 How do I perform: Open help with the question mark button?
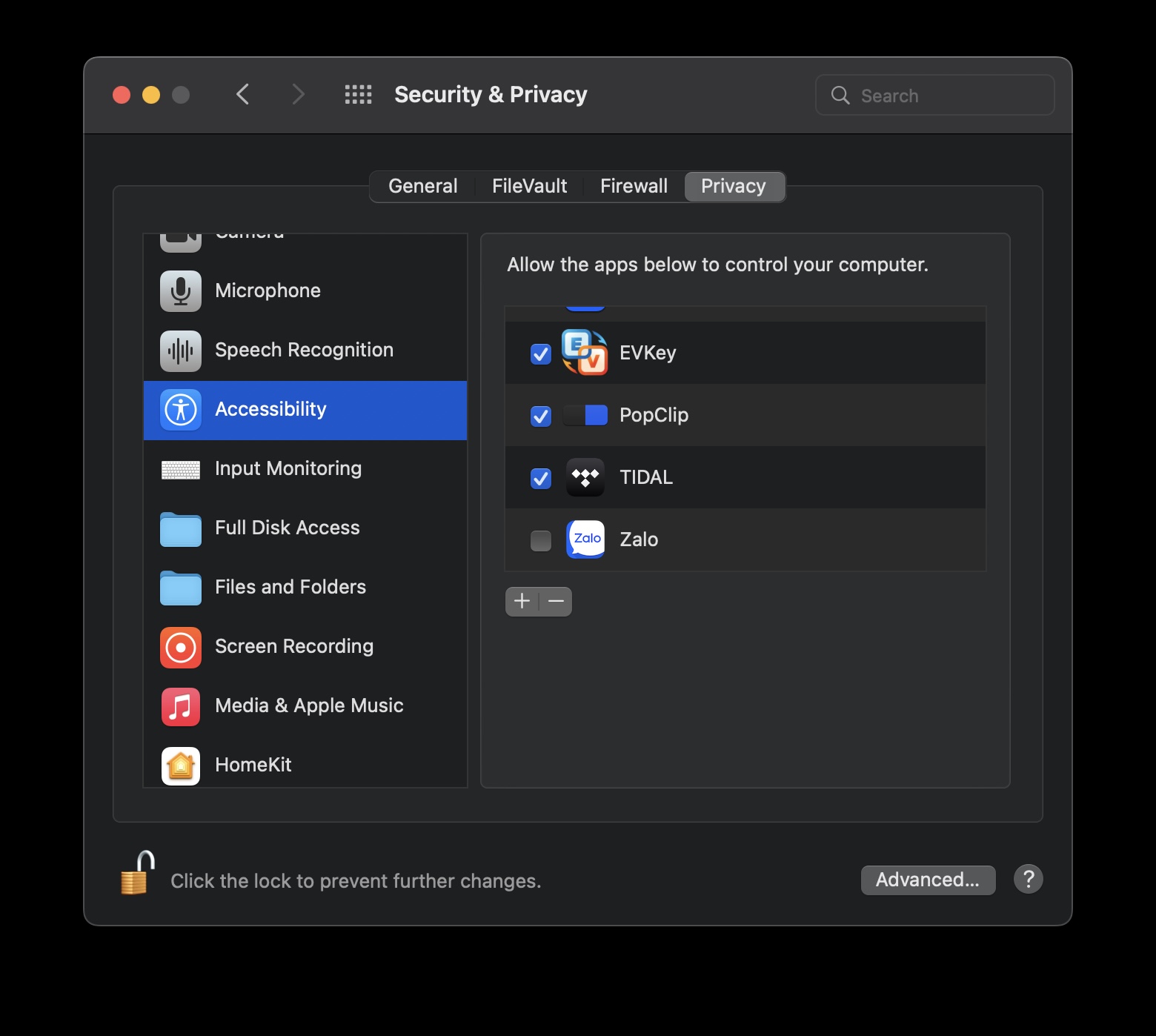[x=1029, y=880]
